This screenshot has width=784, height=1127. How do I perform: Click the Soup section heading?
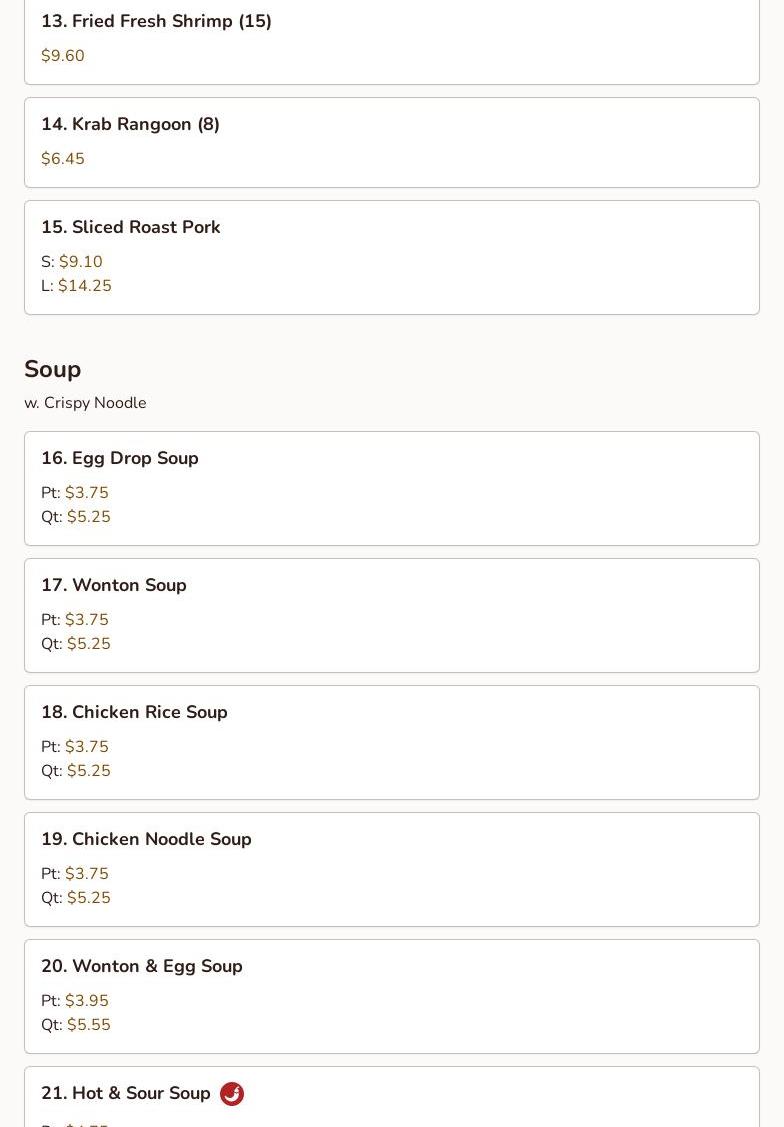[53, 369]
